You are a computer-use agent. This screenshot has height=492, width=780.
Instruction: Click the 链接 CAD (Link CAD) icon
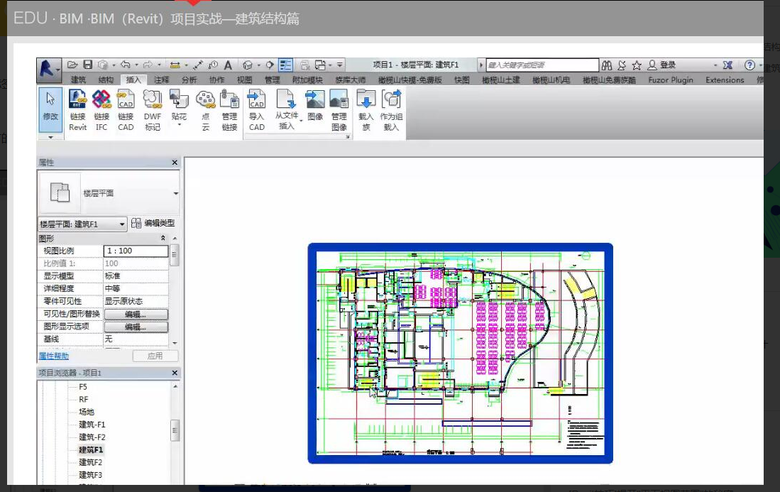click(x=125, y=100)
